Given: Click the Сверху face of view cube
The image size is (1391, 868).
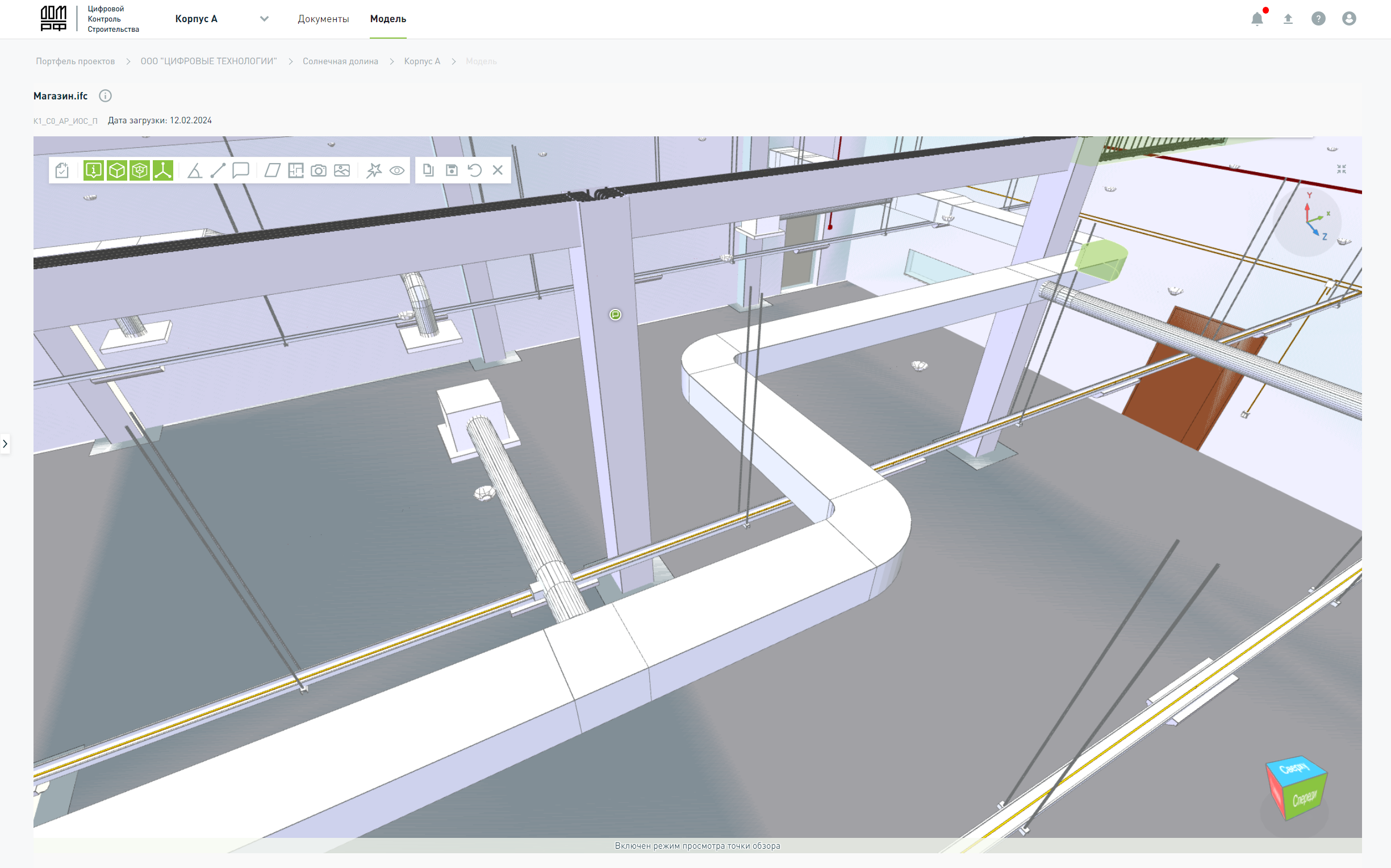Looking at the screenshot, I should 1294,768.
